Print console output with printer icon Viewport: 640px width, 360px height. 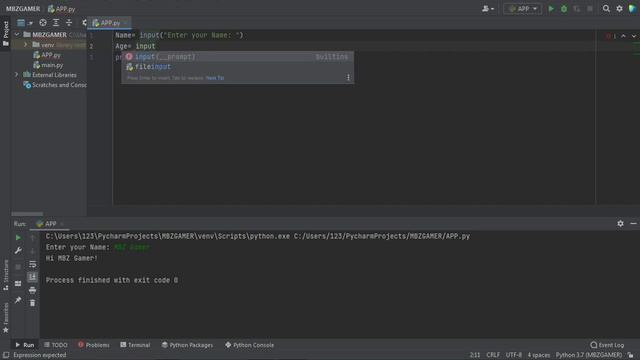coord(33,290)
